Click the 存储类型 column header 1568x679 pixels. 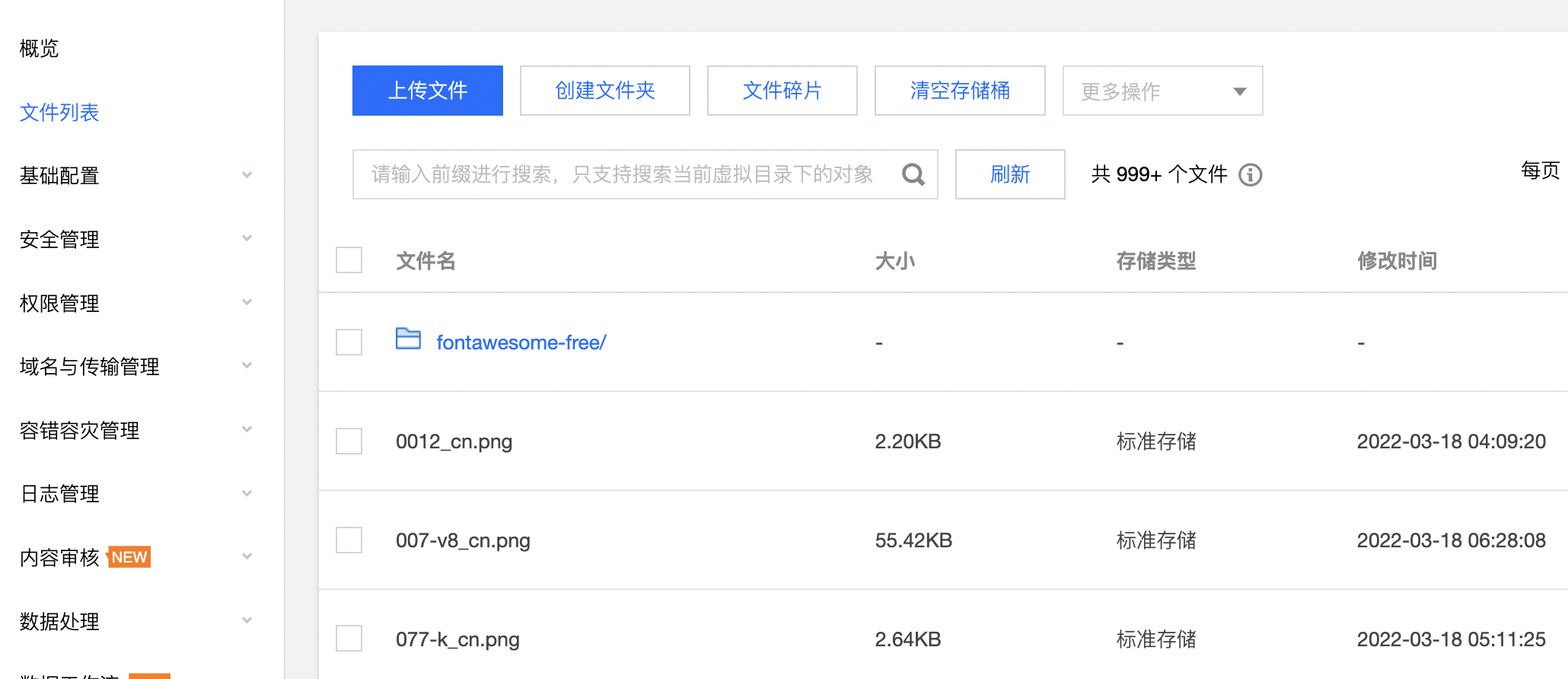coord(1156,261)
